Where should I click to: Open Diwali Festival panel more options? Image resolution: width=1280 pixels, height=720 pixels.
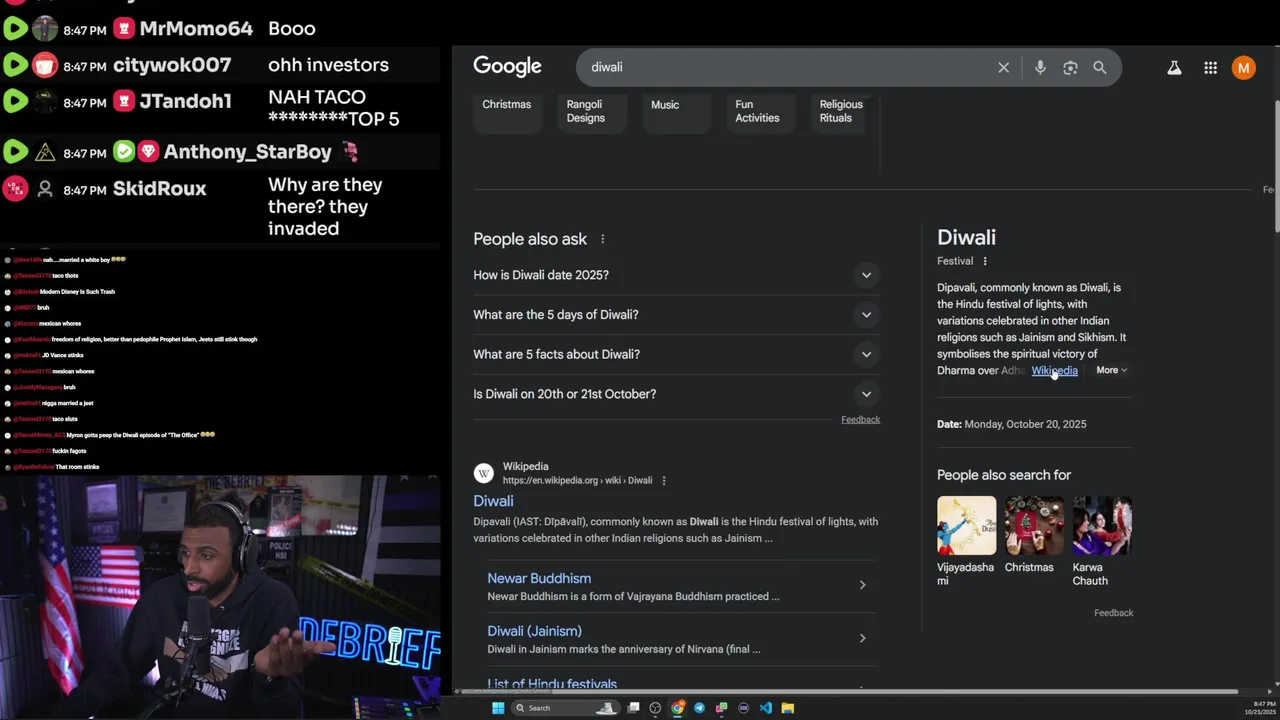[x=985, y=261]
